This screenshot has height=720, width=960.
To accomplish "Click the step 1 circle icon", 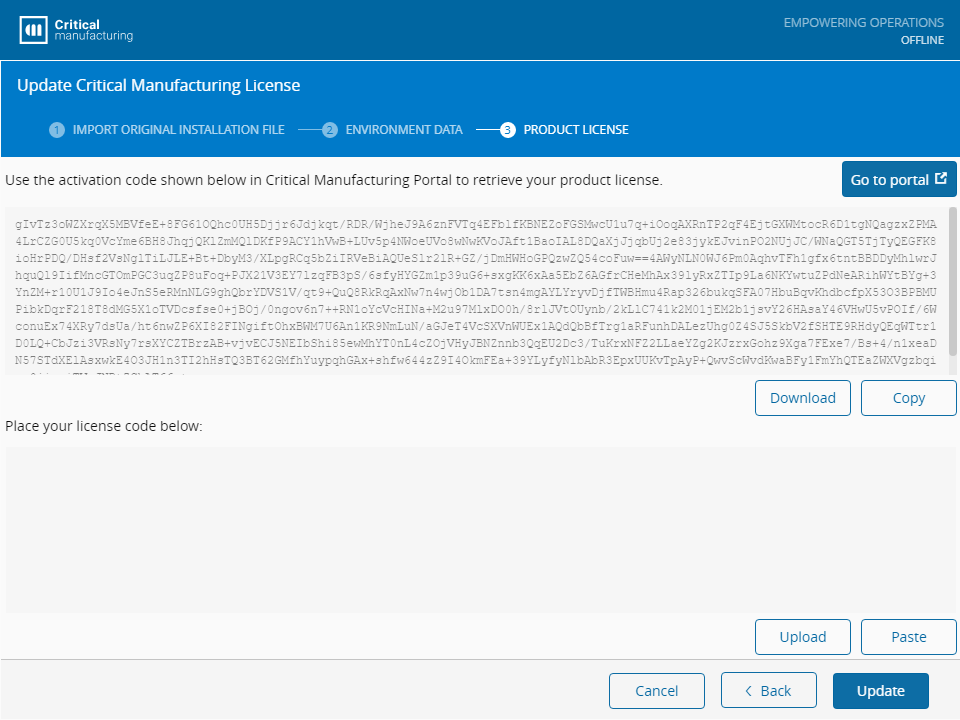I will point(57,130).
